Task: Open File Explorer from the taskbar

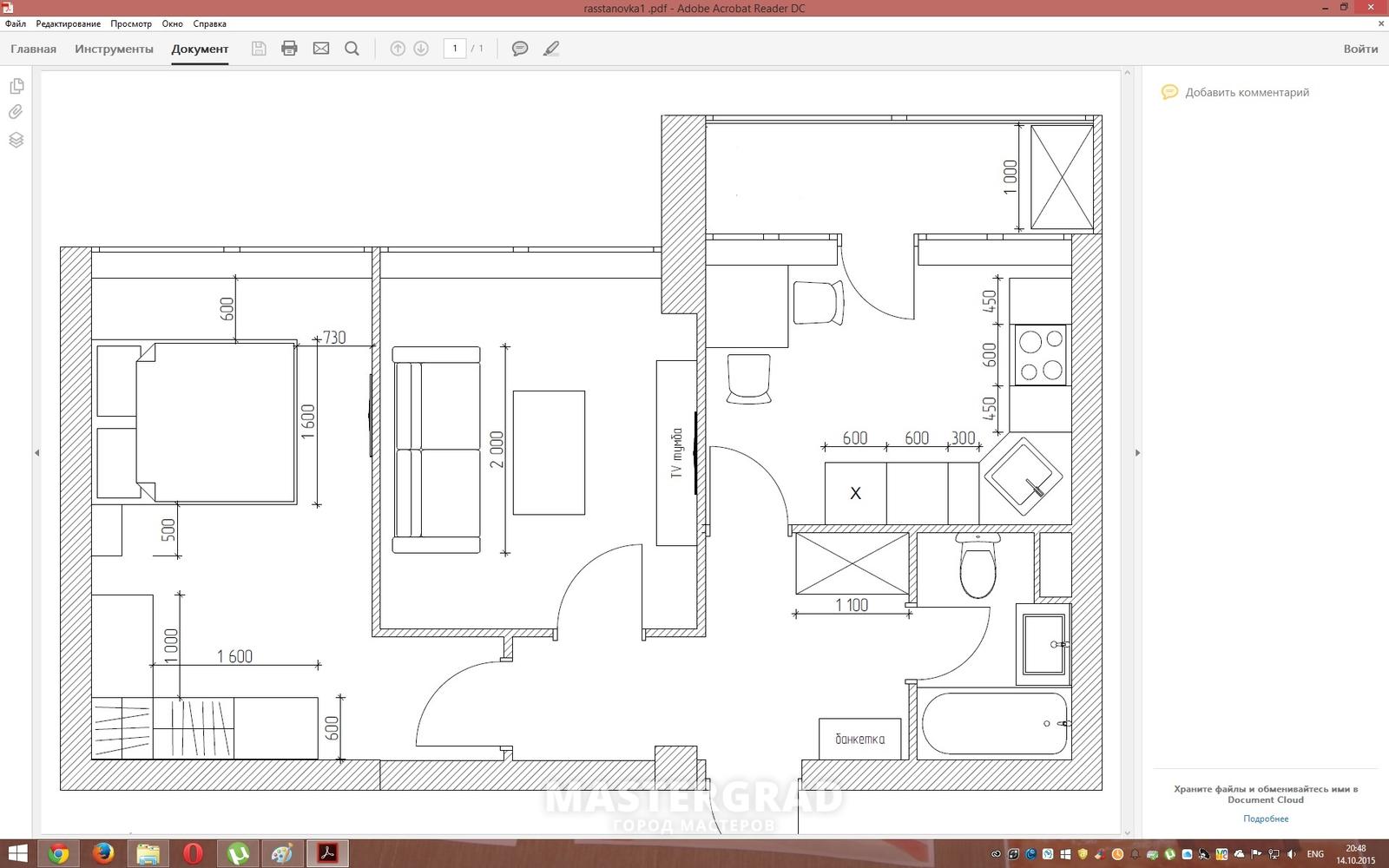Action: coord(148,854)
